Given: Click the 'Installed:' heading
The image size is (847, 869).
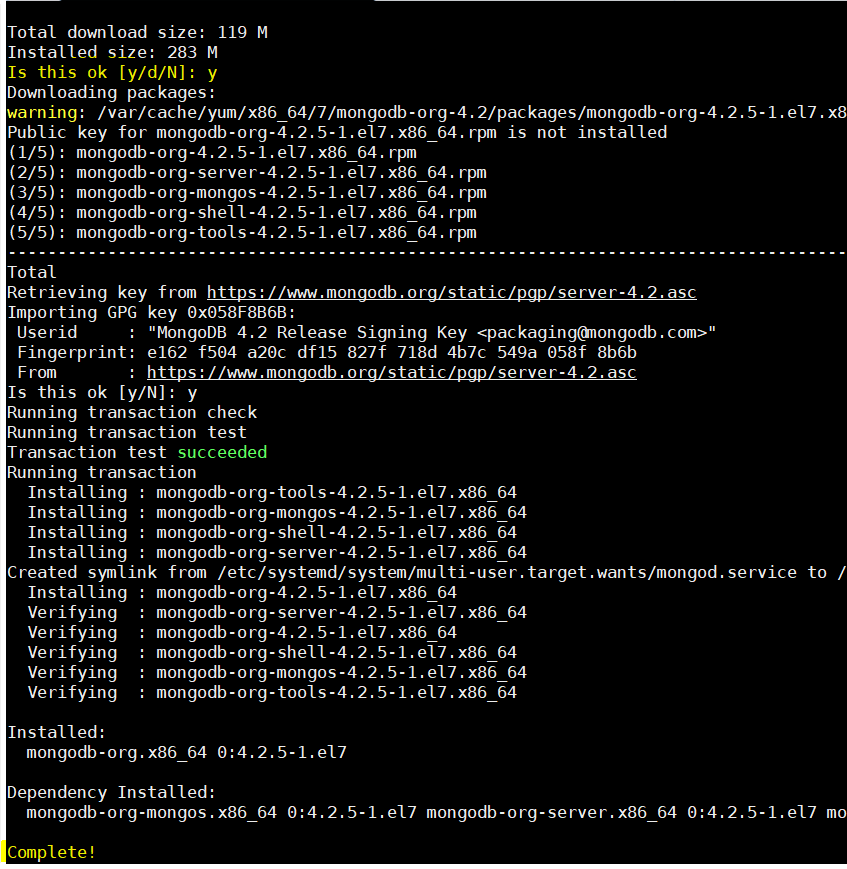Looking at the screenshot, I should click(x=57, y=732).
